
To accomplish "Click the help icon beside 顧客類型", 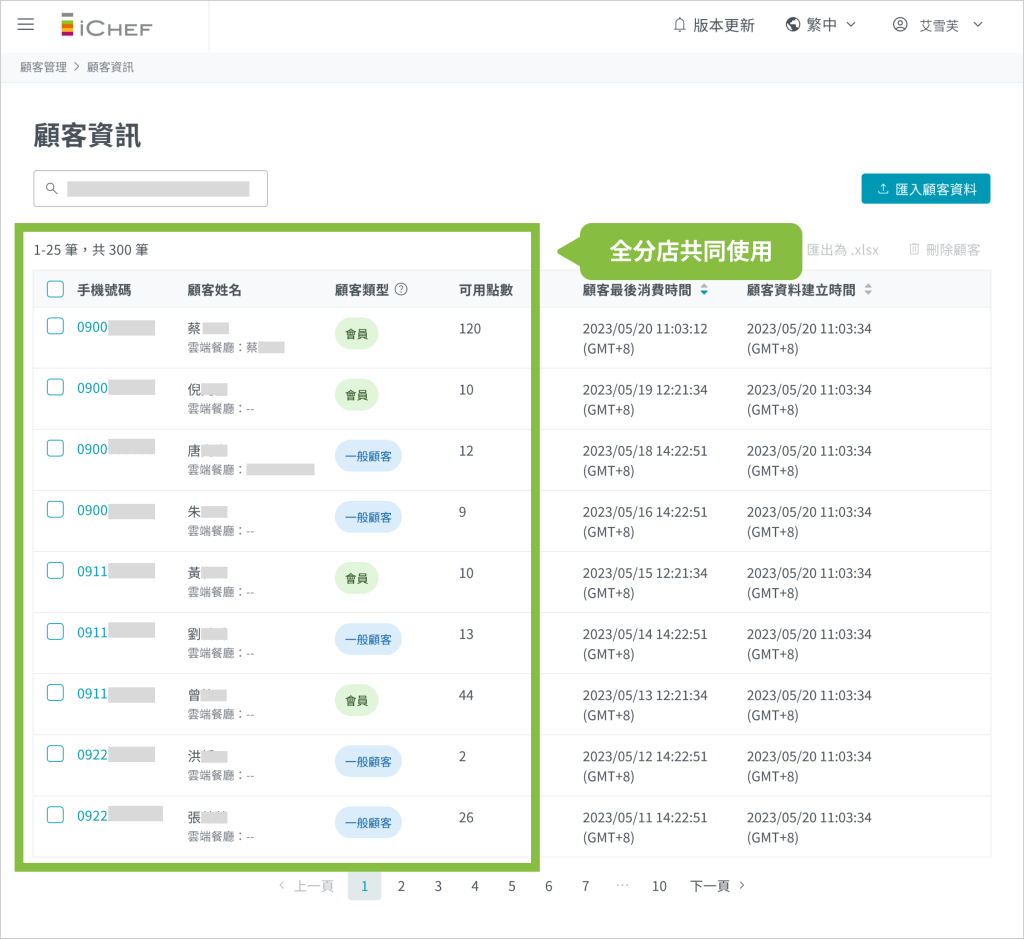I will 401,290.
